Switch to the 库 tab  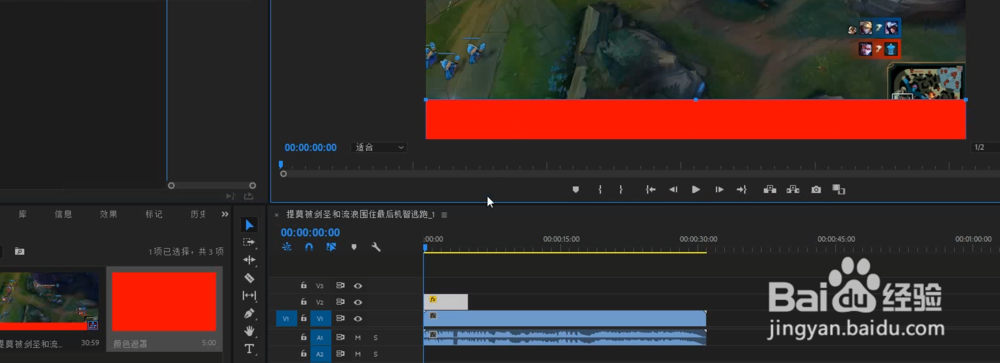coord(23,214)
